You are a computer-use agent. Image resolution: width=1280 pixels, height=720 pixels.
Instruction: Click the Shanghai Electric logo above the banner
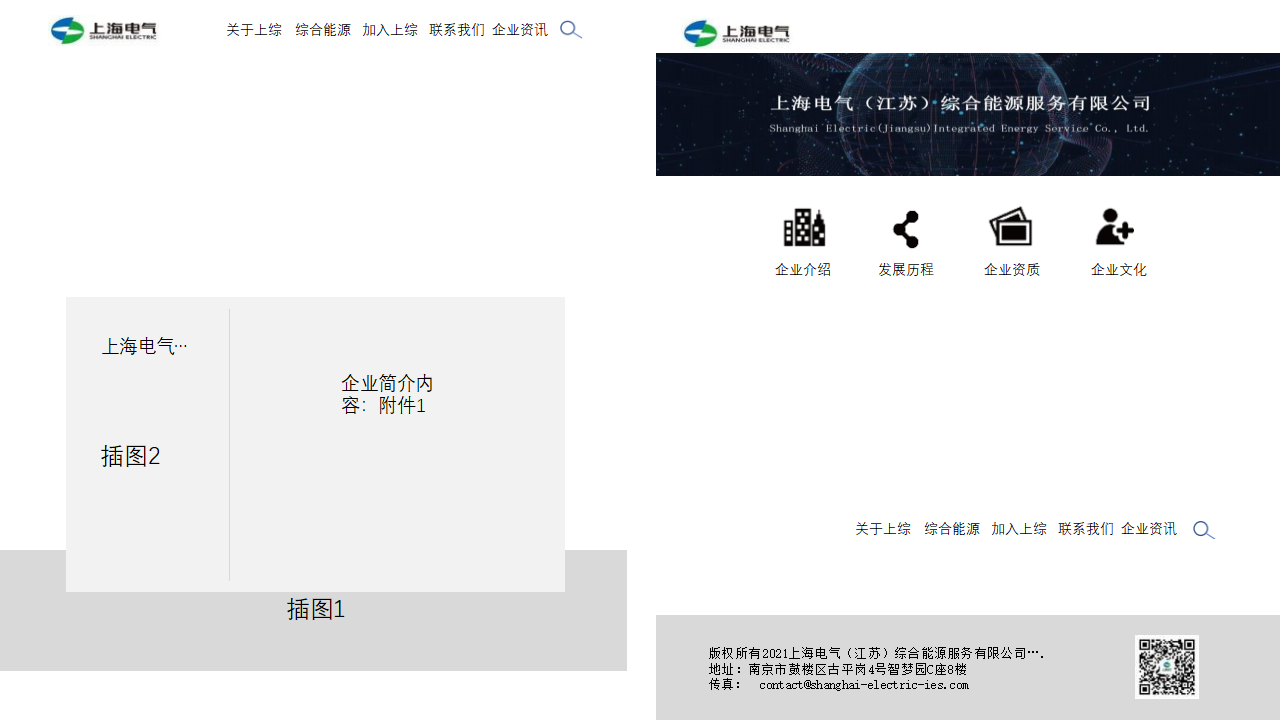(737, 33)
